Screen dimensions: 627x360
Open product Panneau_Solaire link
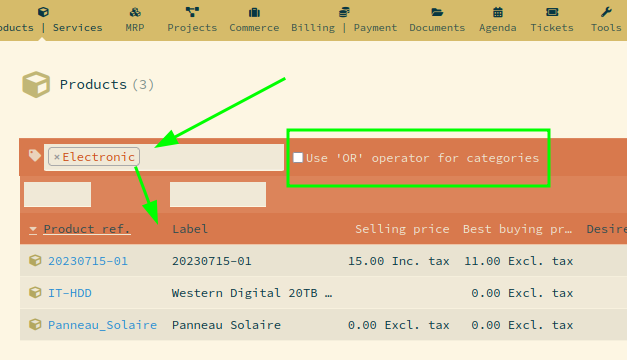[102, 325]
